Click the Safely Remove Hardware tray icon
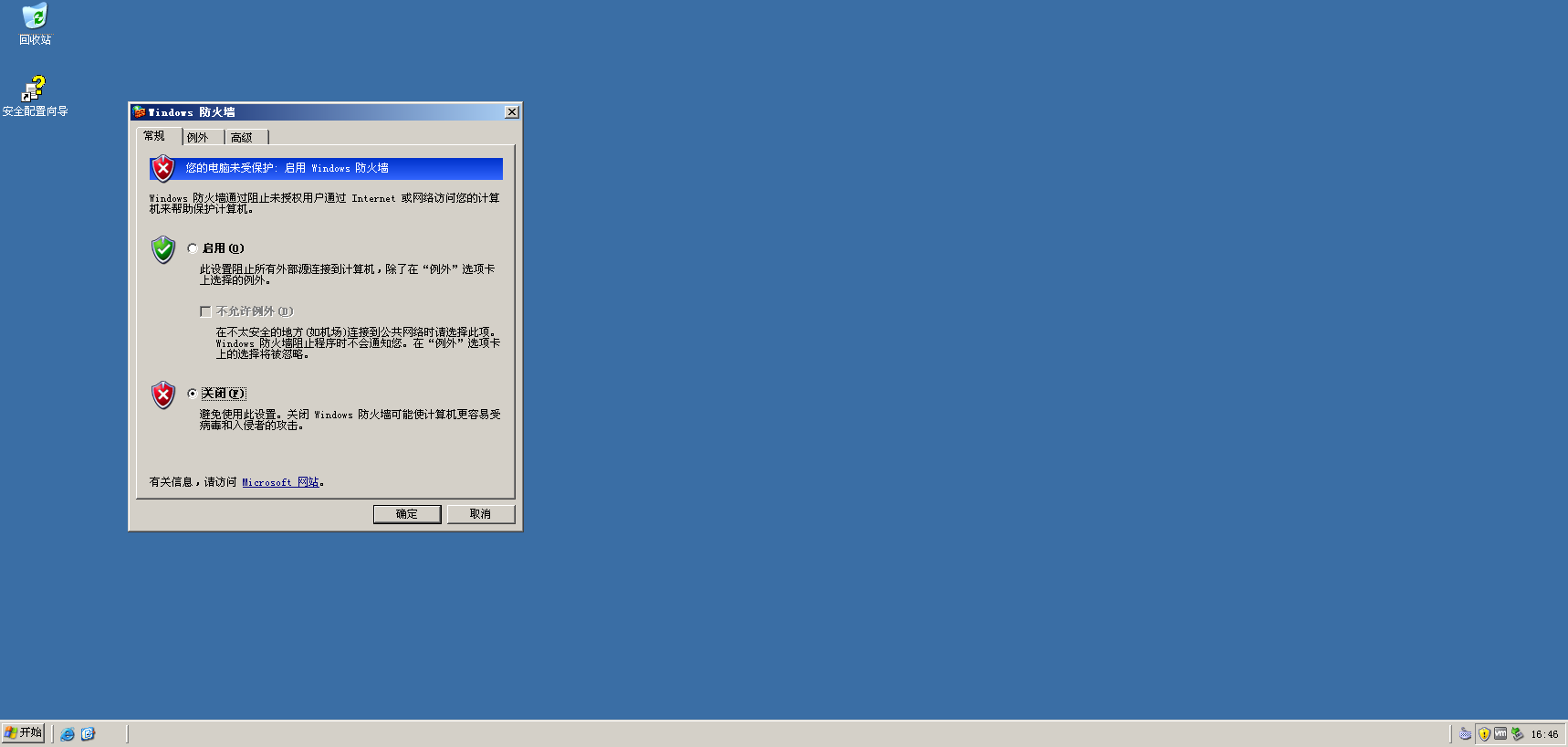Viewport: 1568px width, 747px height. [1517, 734]
